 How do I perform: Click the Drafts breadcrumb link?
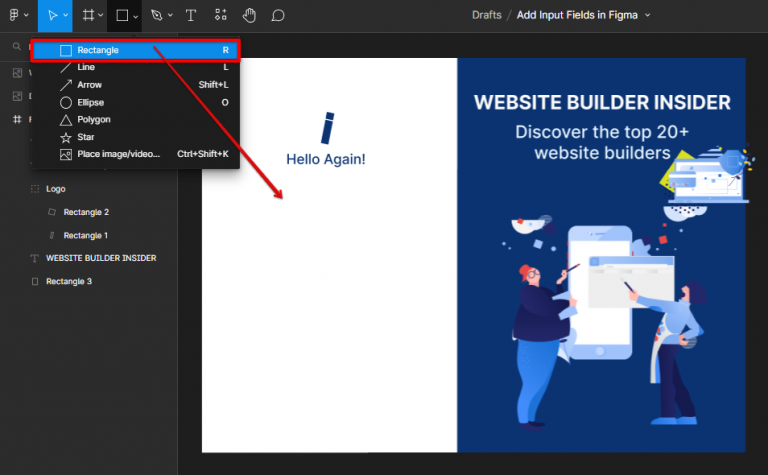[x=487, y=15]
